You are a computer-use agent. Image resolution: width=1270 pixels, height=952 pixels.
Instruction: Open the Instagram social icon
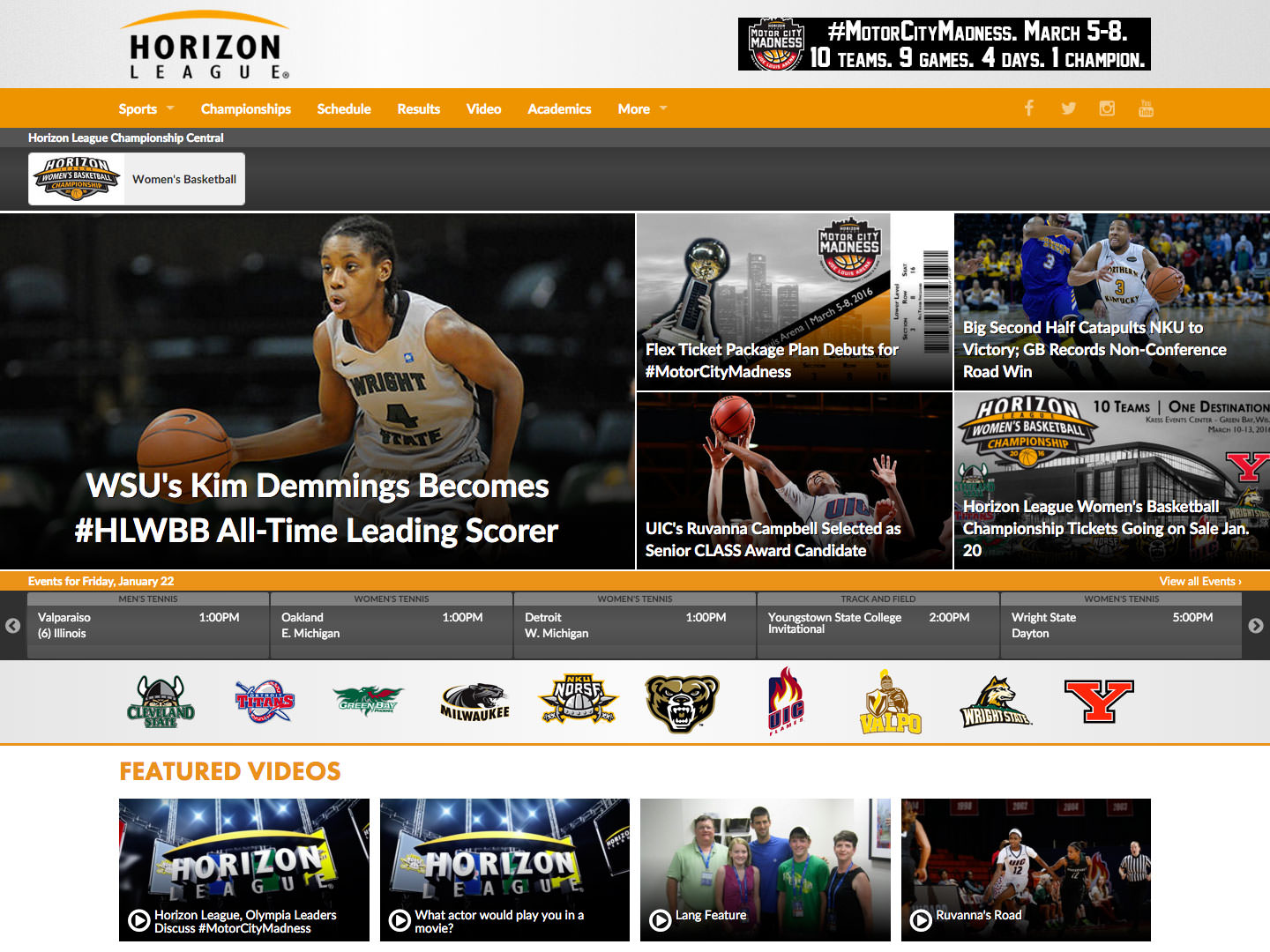1107,108
